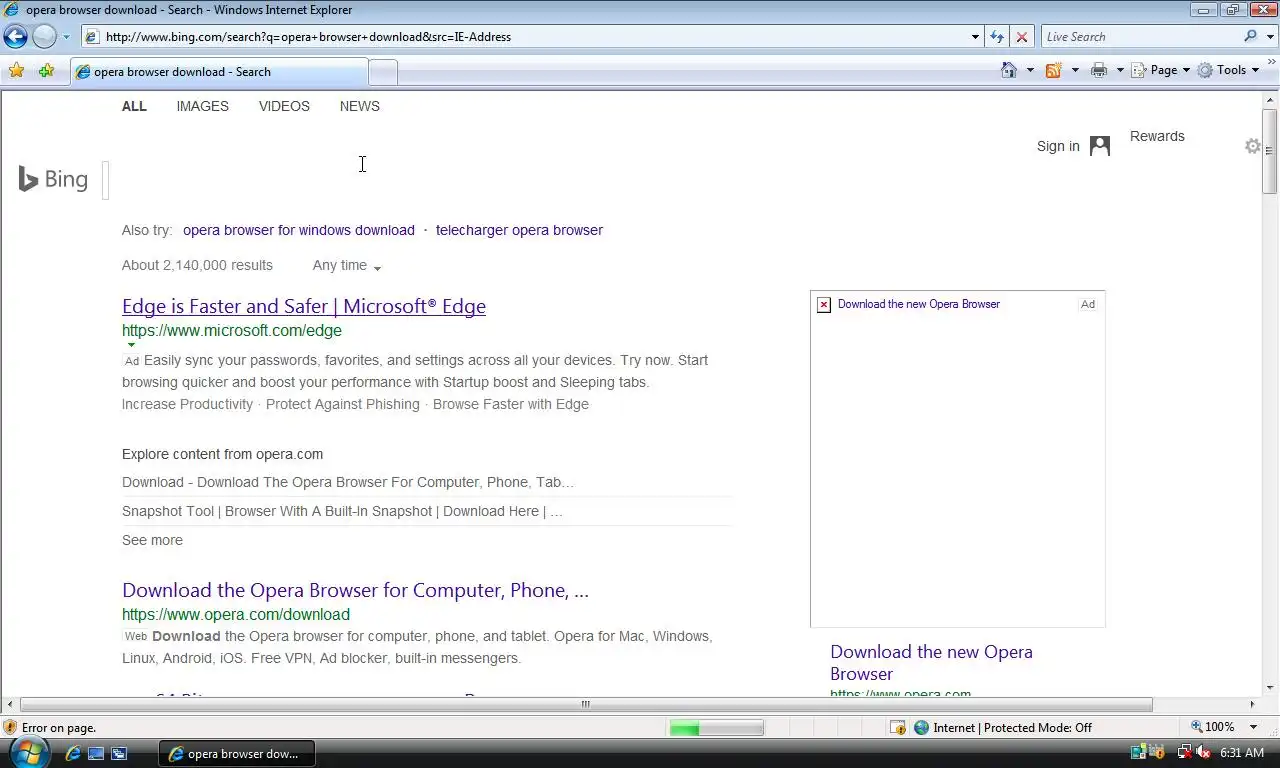Switch to the VIDEOS search tab
Screen dimensions: 1280x768
click(284, 106)
